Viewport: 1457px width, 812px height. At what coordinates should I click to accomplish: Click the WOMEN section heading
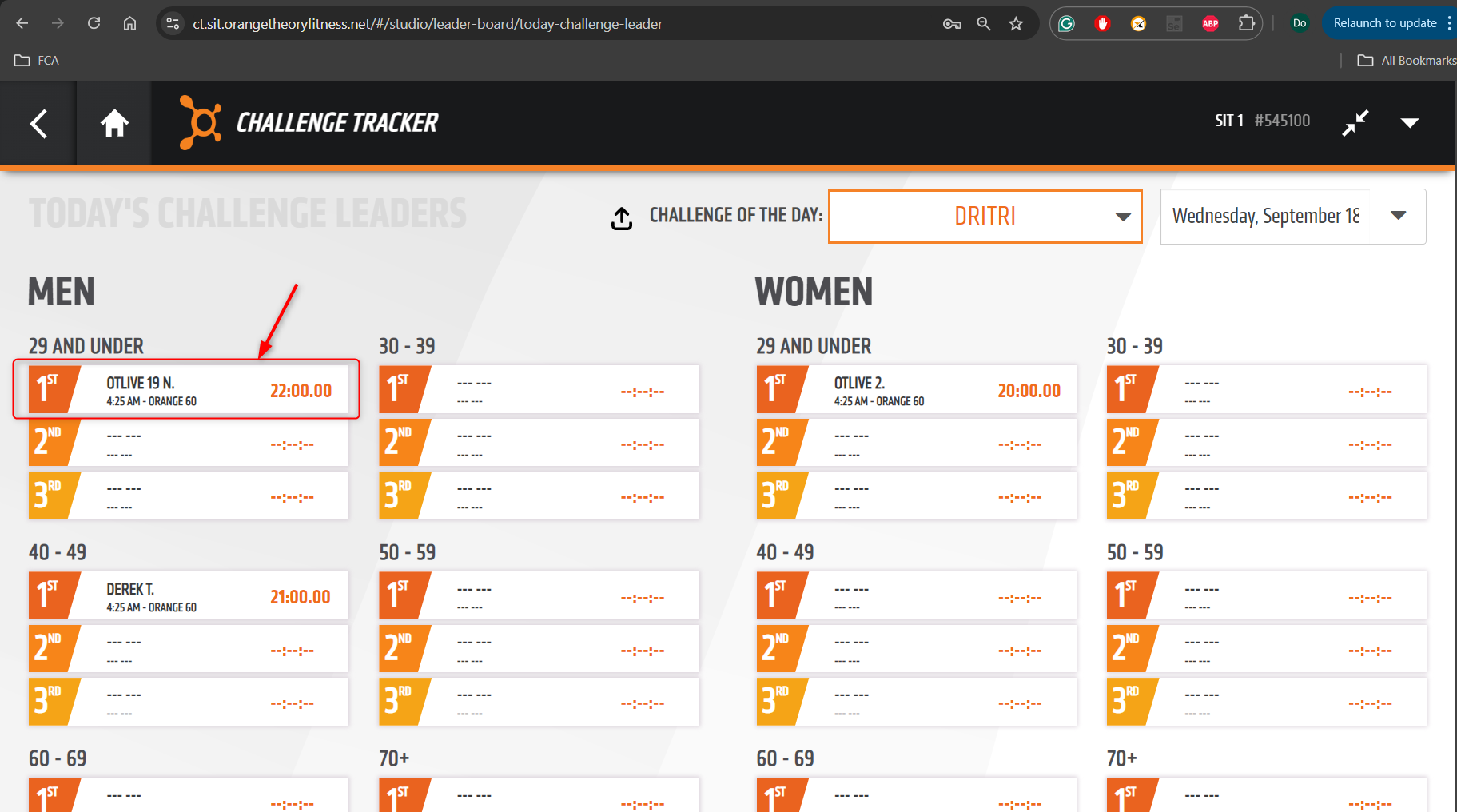814,291
